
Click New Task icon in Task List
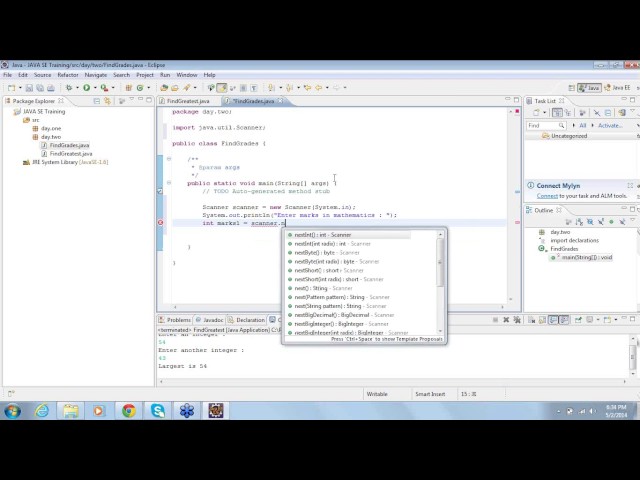pyautogui.click(x=536, y=113)
